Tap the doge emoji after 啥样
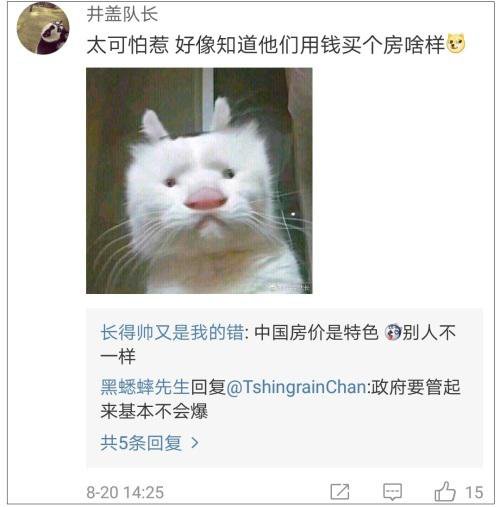This screenshot has height=507, width=500. pyautogui.click(x=456, y=44)
